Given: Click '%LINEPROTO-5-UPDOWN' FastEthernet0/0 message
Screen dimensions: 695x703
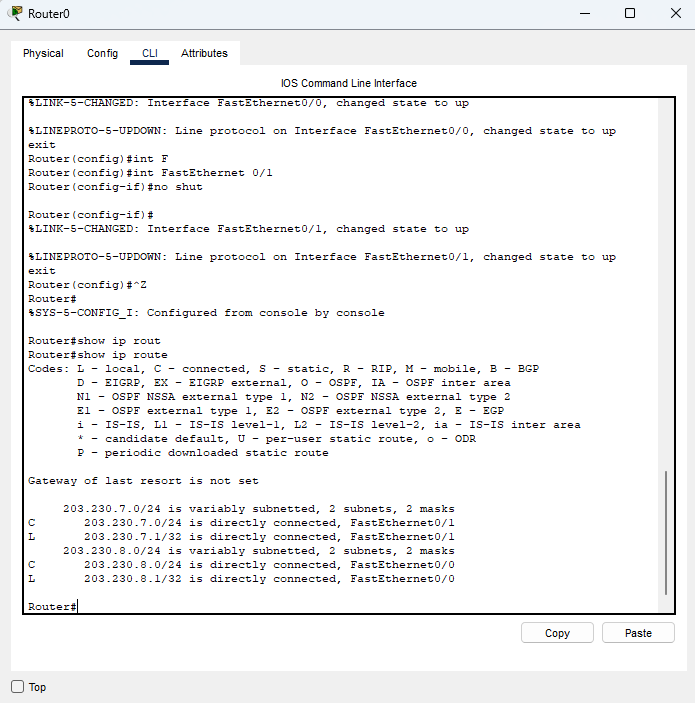Looking at the screenshot, I should point(322,131).
